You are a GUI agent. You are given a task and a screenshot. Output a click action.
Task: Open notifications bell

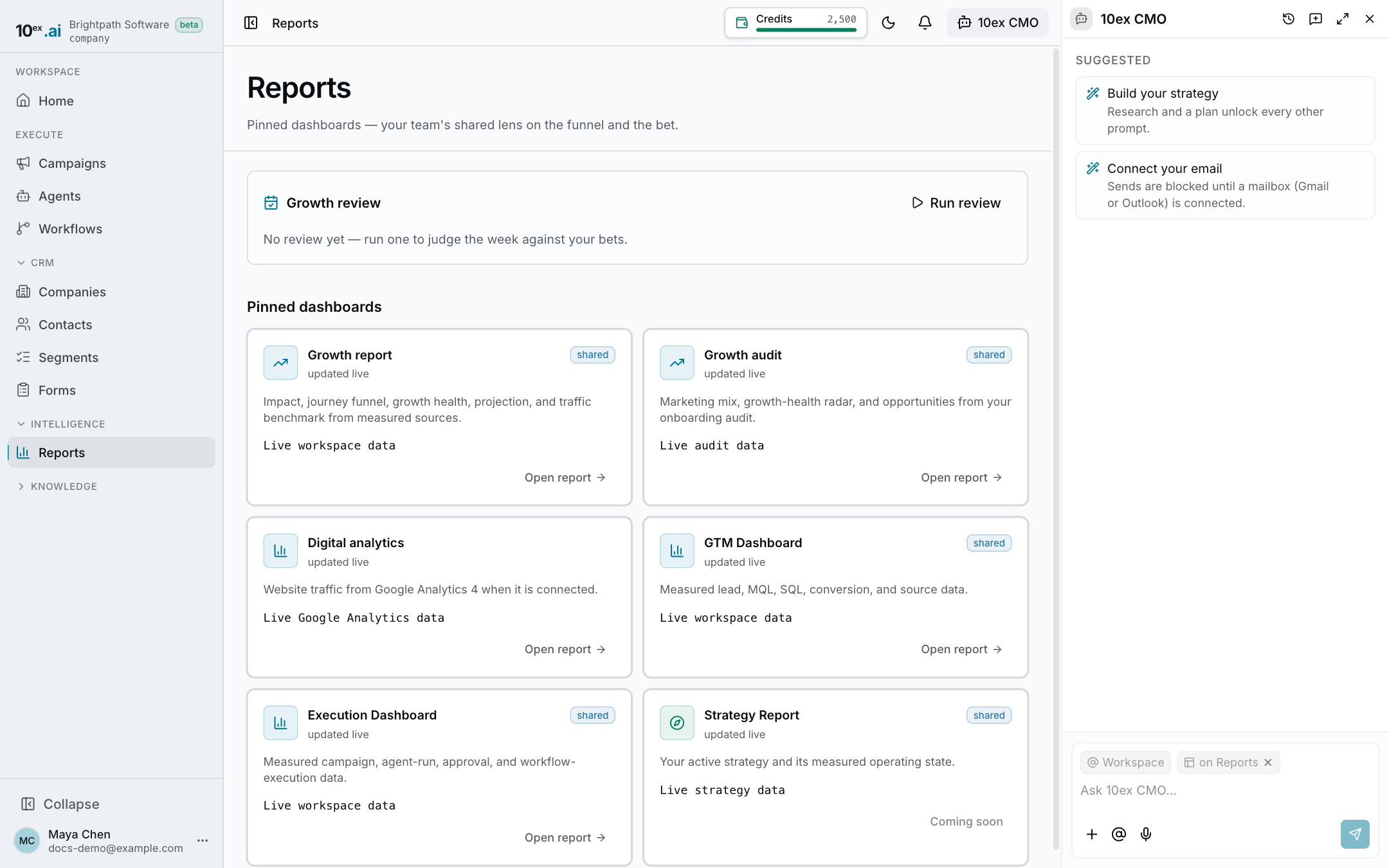click(x=925, y=23)
